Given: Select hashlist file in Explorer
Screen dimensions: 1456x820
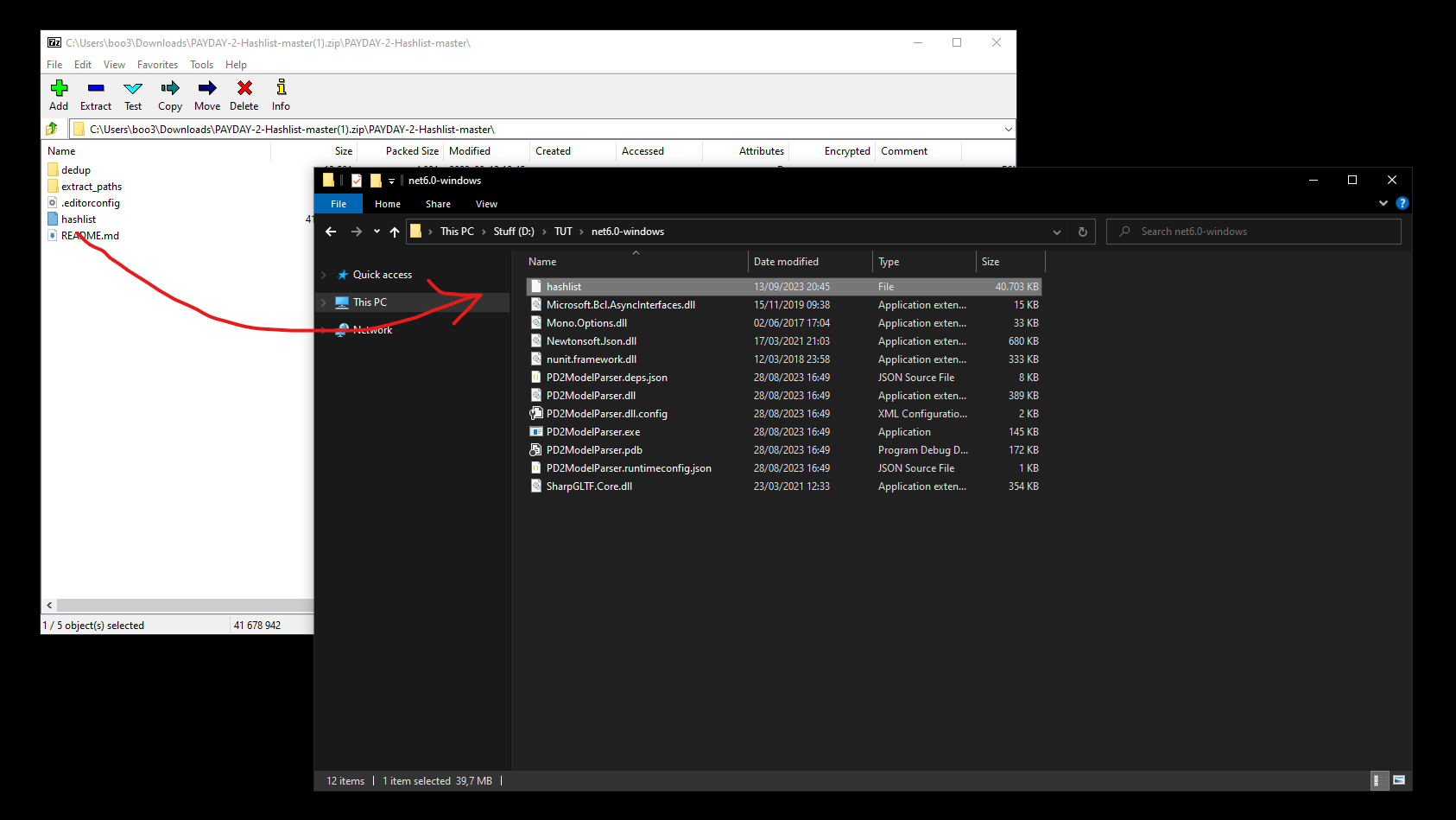Looking at the screenshot, I should point(783,287).
